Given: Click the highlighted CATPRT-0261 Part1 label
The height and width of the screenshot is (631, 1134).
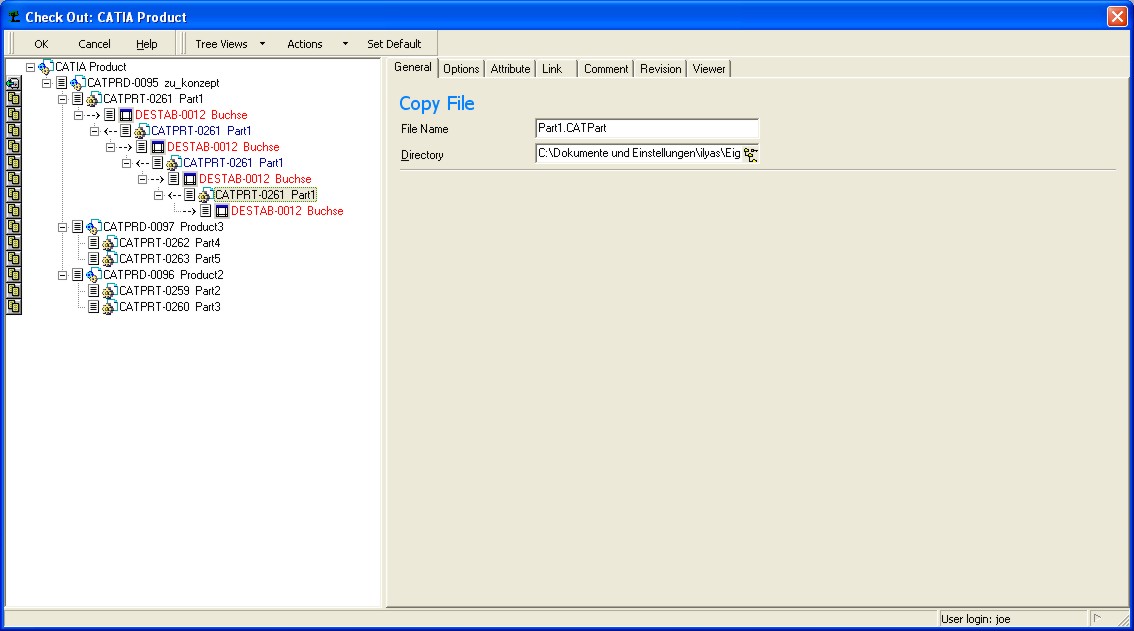Looking at the screenshot, I should [265, 195].
